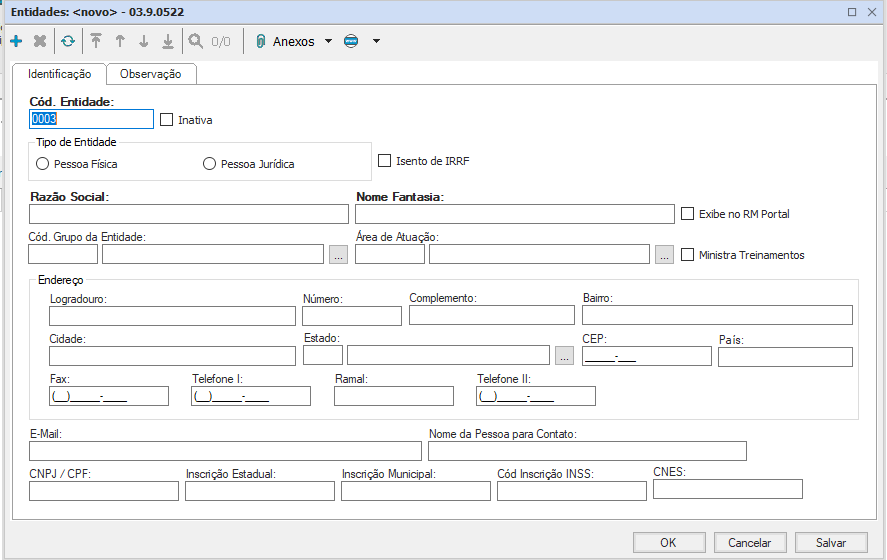Click the refresh icon in toolbar
This screenshot has width=887, height=560.
pos(67,42)
